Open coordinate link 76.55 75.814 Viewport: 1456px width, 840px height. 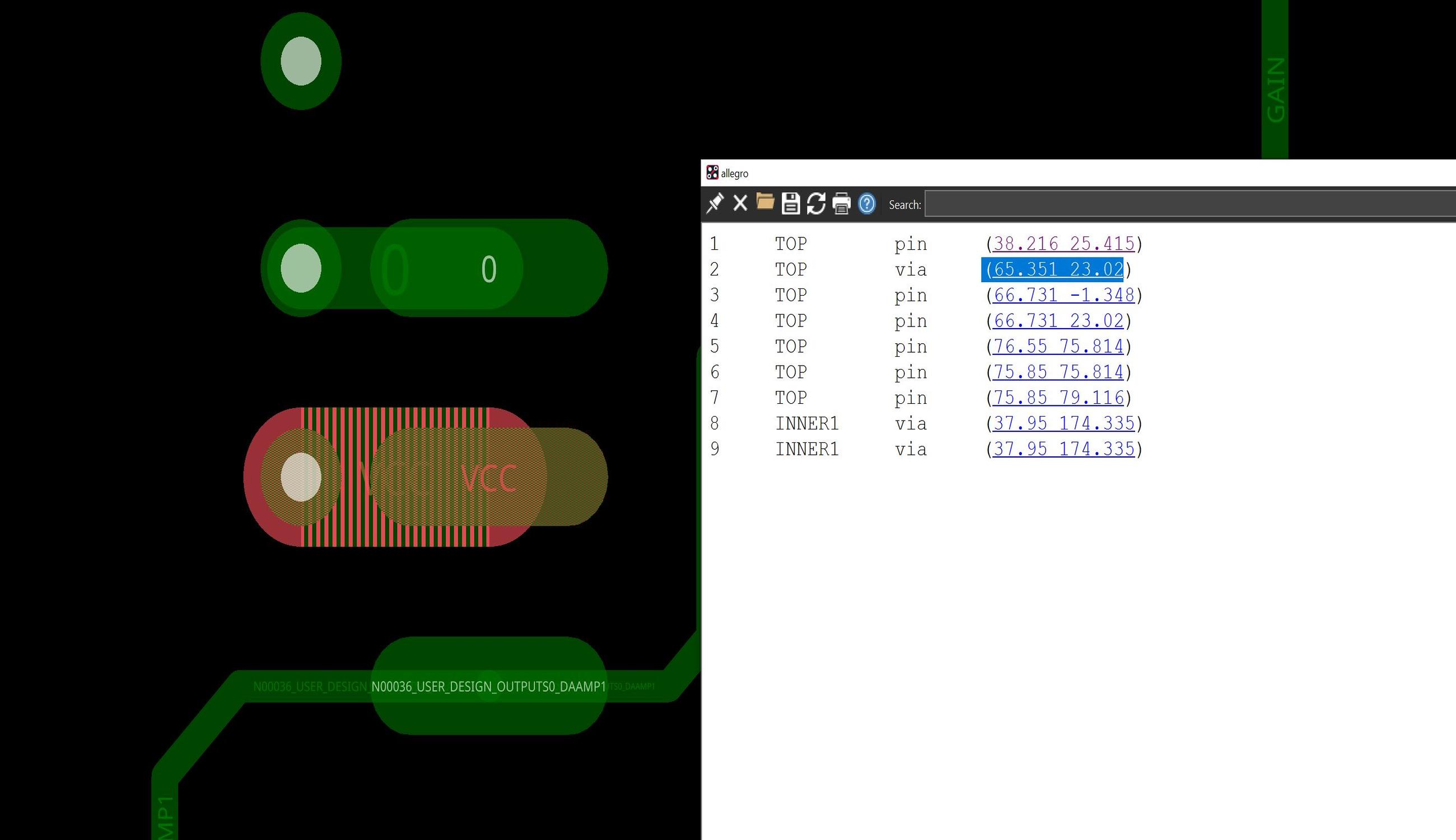(x=1058, y=347)
